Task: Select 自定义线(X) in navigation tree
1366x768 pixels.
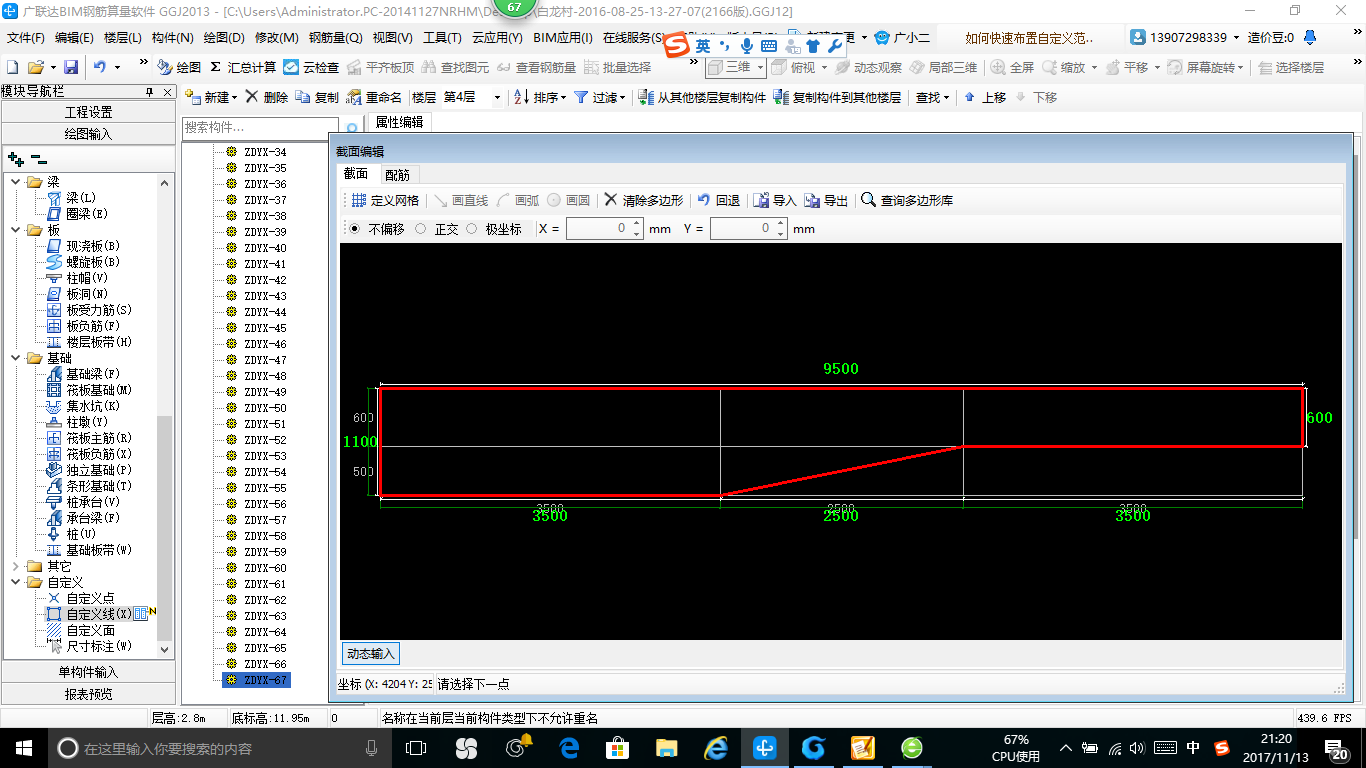Action: tap(98, 614)
